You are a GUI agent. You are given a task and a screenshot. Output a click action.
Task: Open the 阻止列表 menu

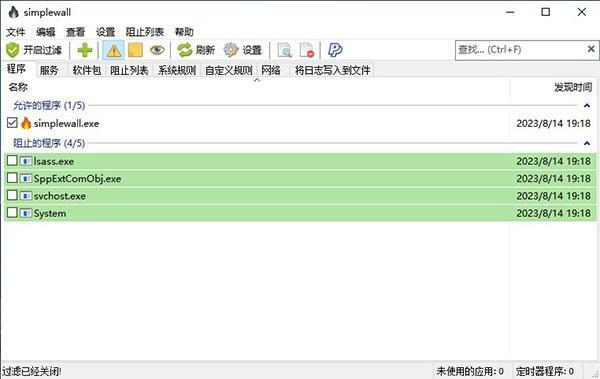click(145, 32)
